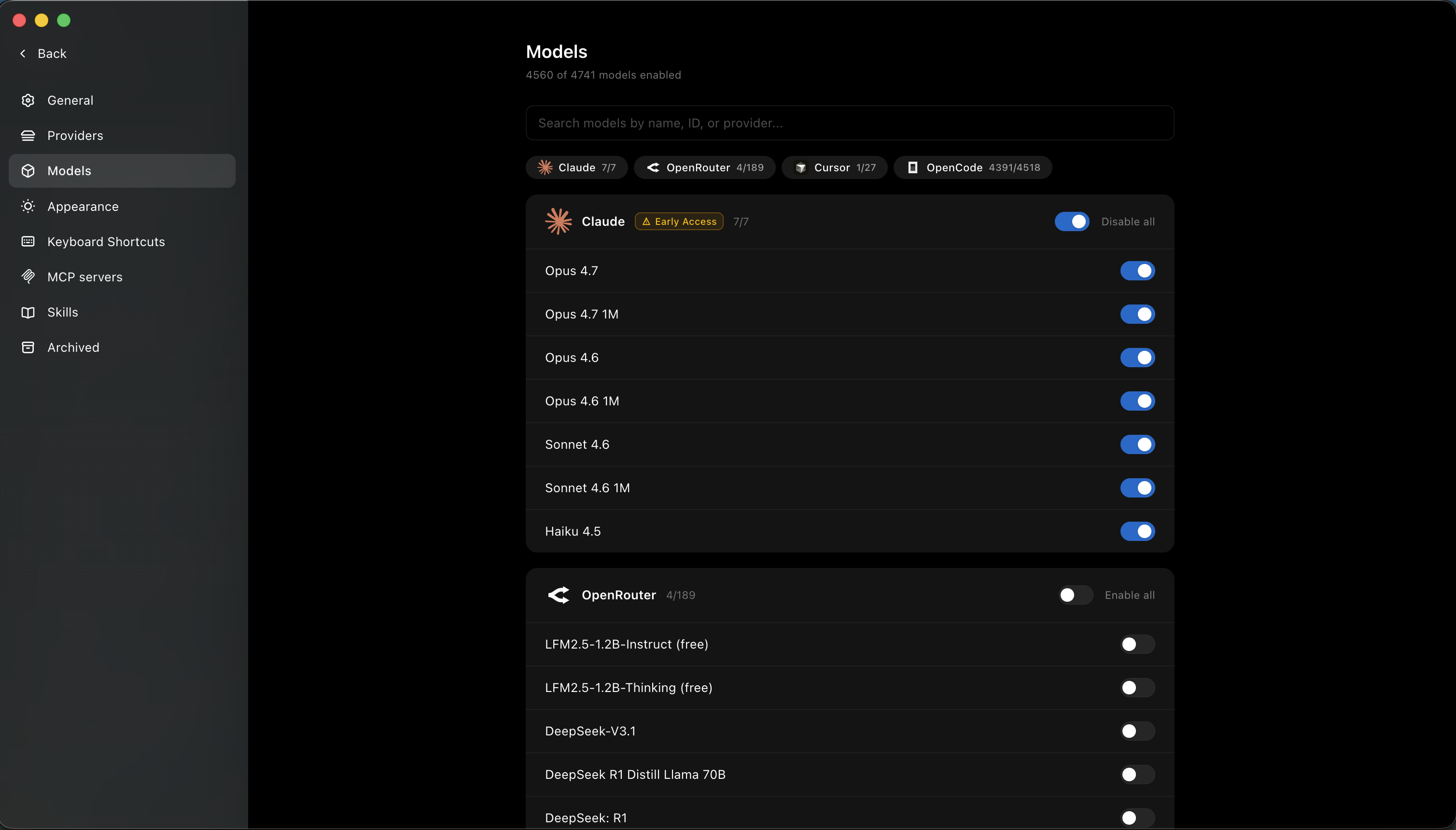The width and height of the screenshot is (1456, 830).
Task: Click the Models cube icon in sidebar
Action: point(28,171)
